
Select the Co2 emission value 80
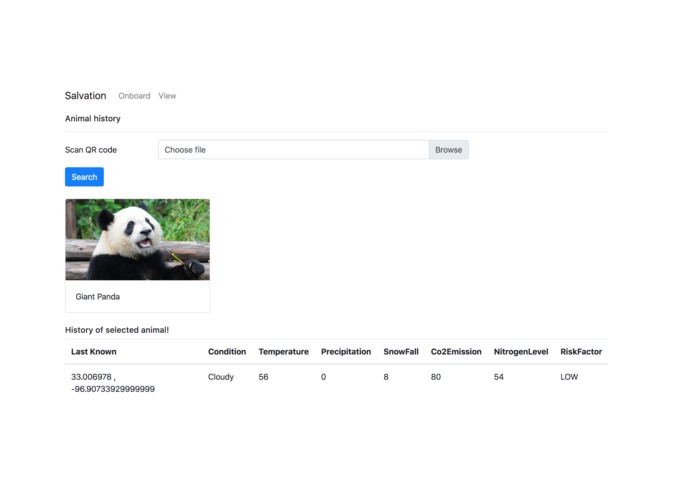coord(436,377)
